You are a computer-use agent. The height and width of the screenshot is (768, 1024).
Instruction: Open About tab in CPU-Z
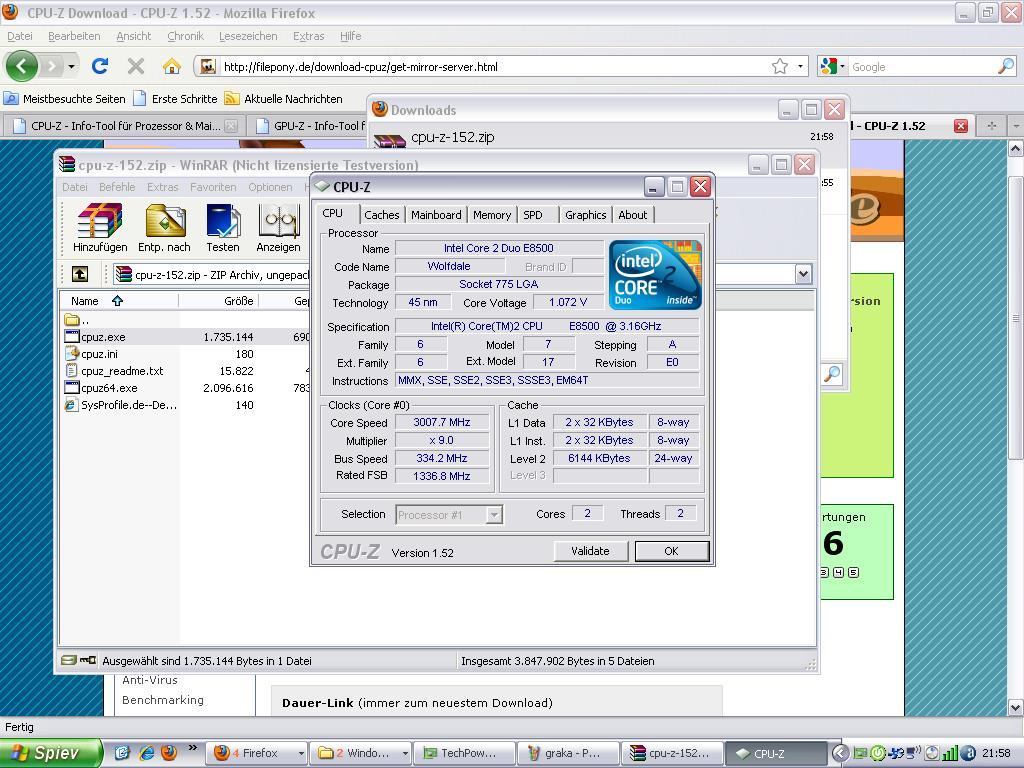coord(633,215)
